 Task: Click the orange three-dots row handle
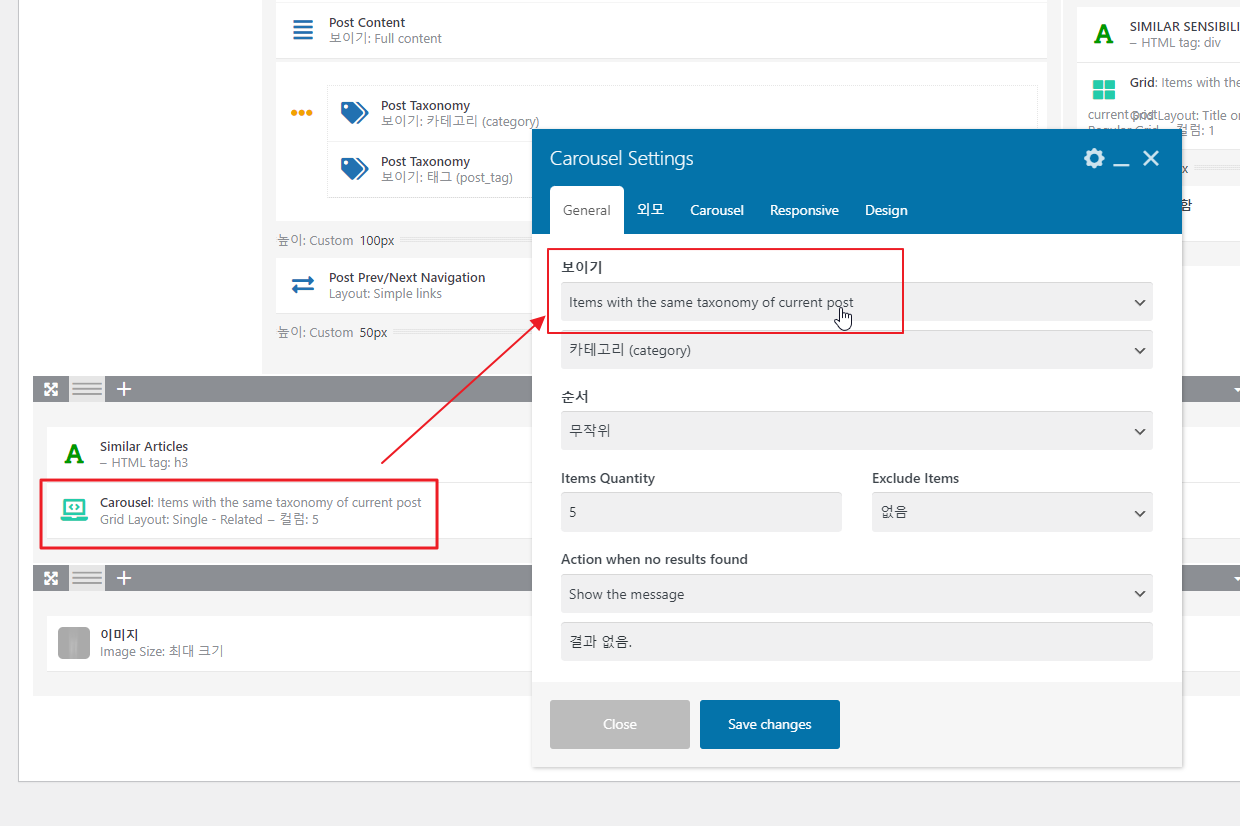[x=301, y=113]
